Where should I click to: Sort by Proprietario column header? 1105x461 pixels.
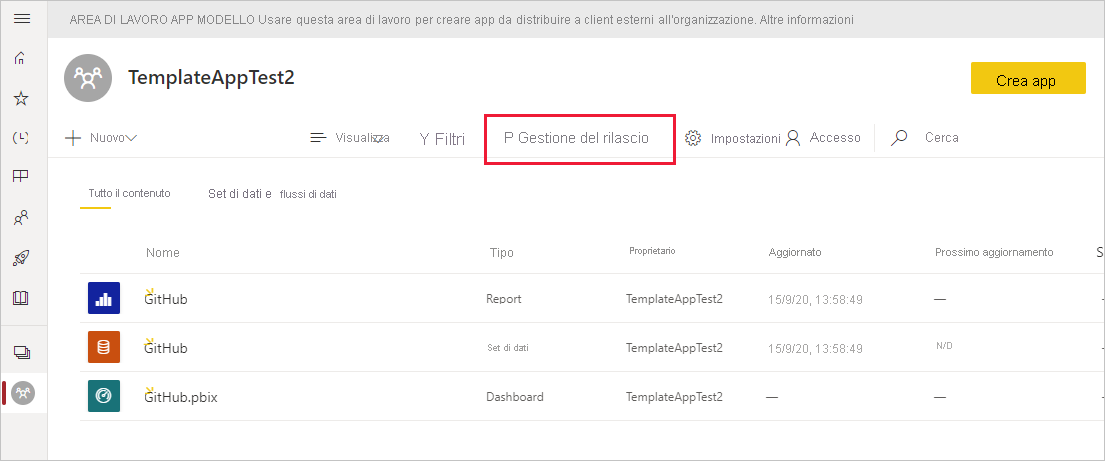tap(652, 251)
